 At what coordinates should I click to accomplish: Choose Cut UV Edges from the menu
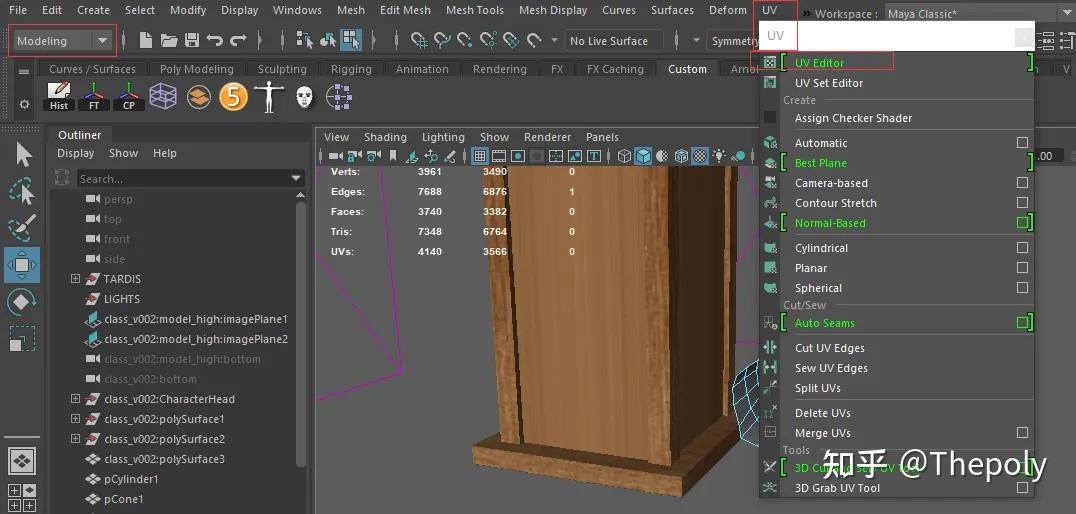pos(829,348)
